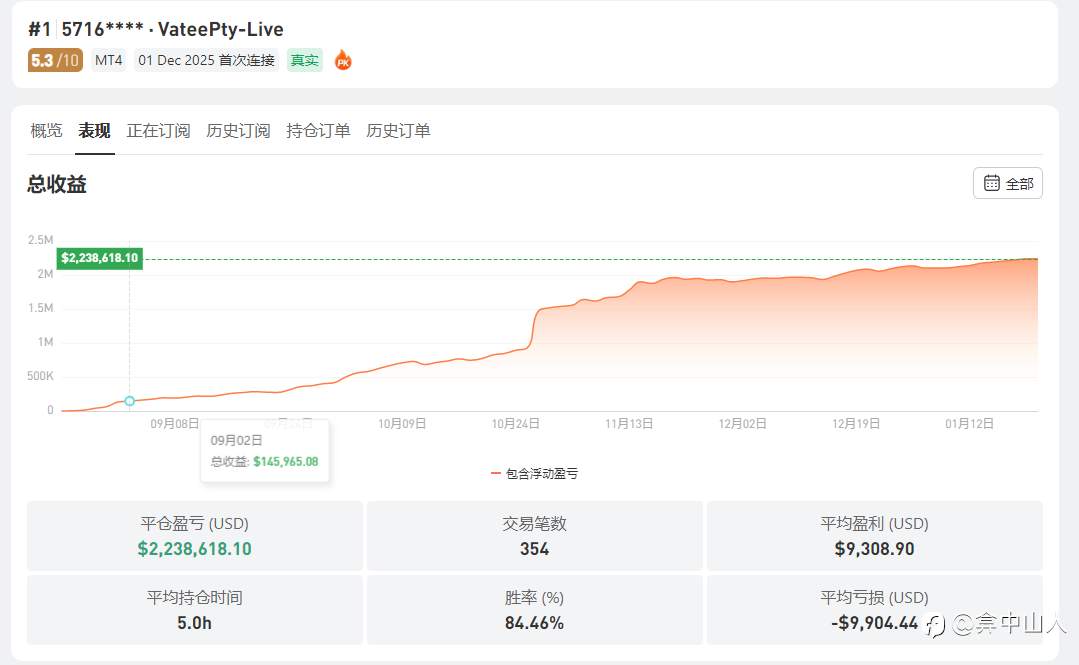
Task: Switch to the 正在订阅 tab
Action: [x=158, y=131]
